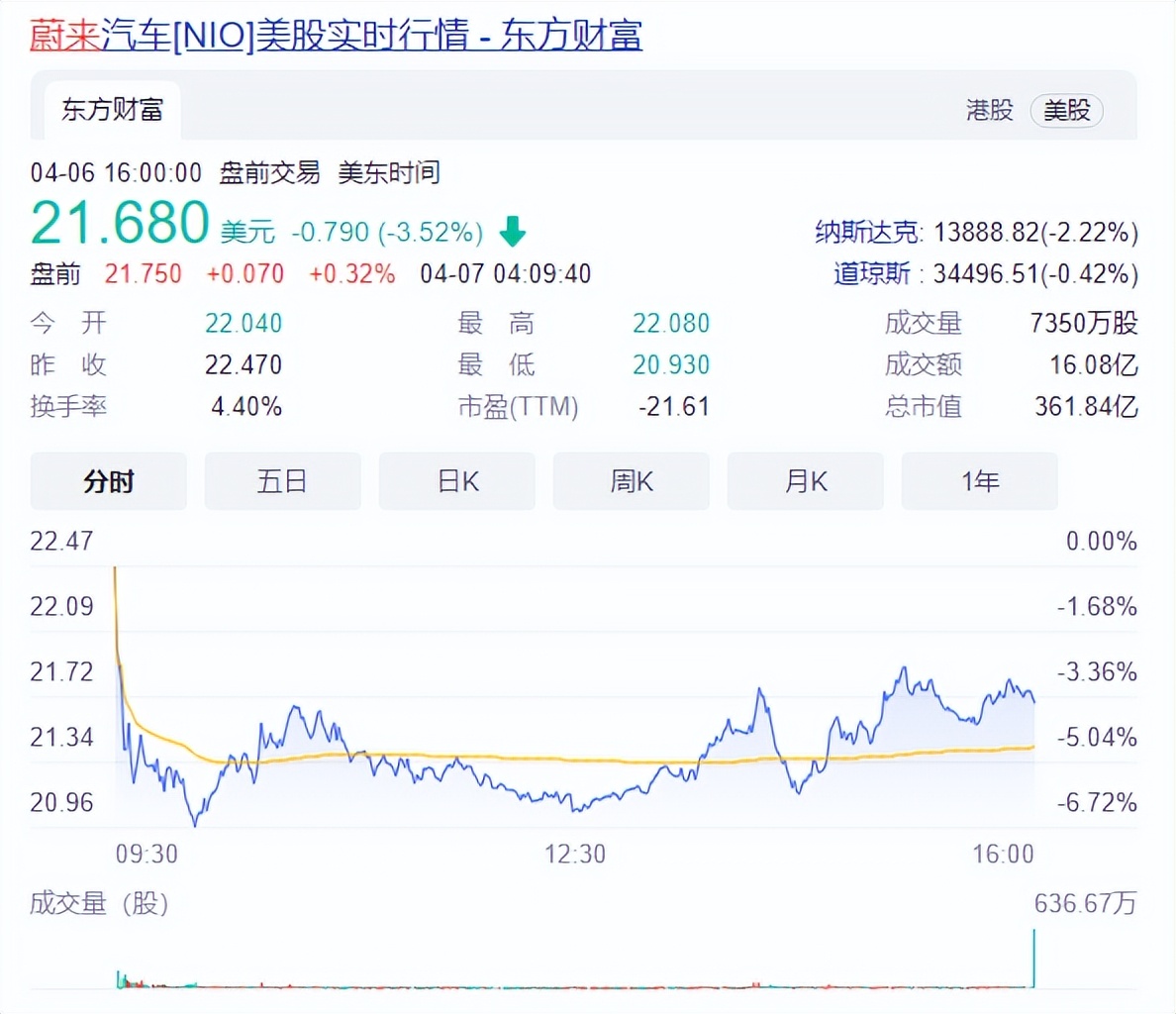Click the 最低 value 20.930

(671, 365)
